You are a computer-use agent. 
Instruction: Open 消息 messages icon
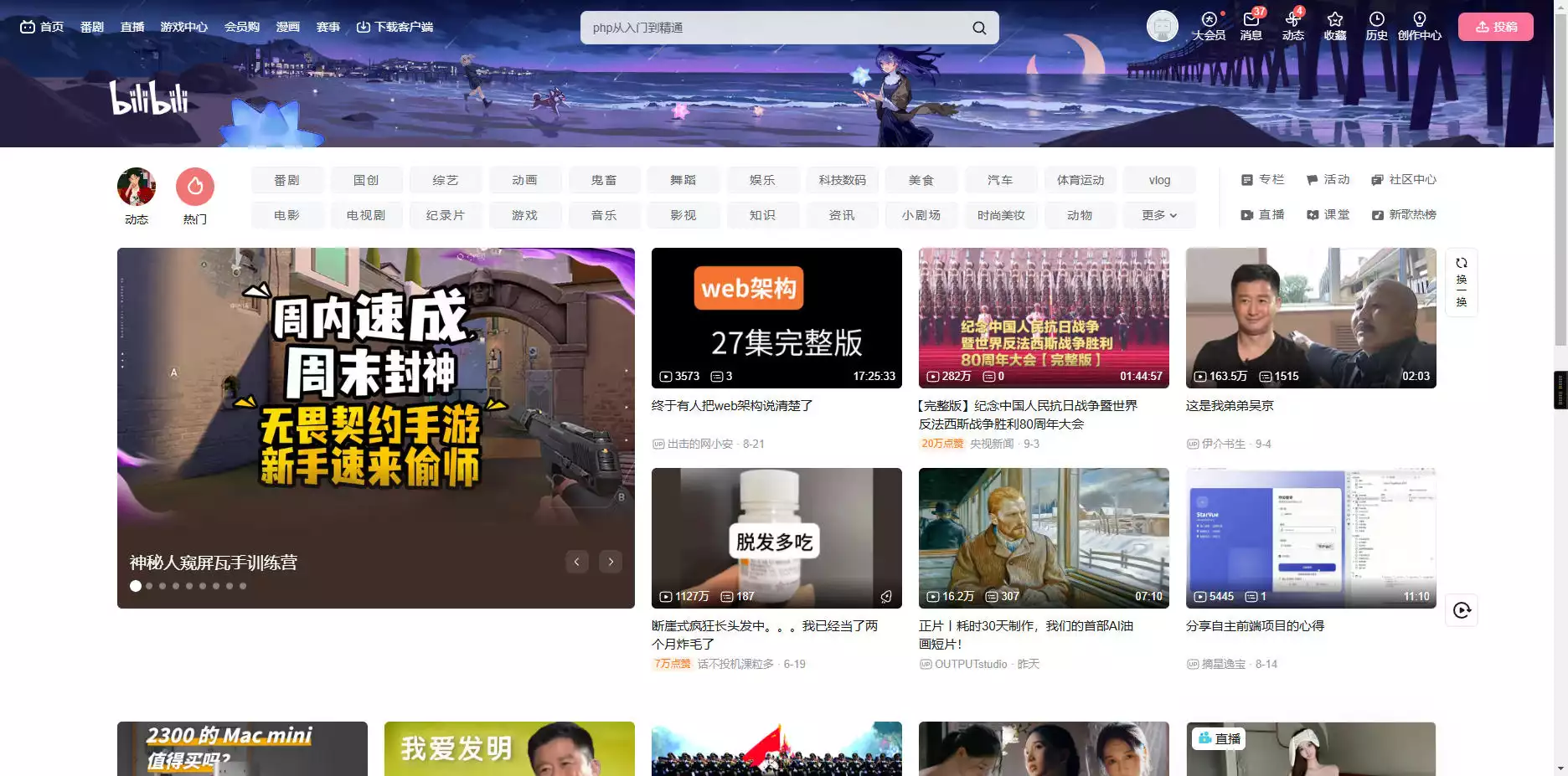pos(1251,26)
